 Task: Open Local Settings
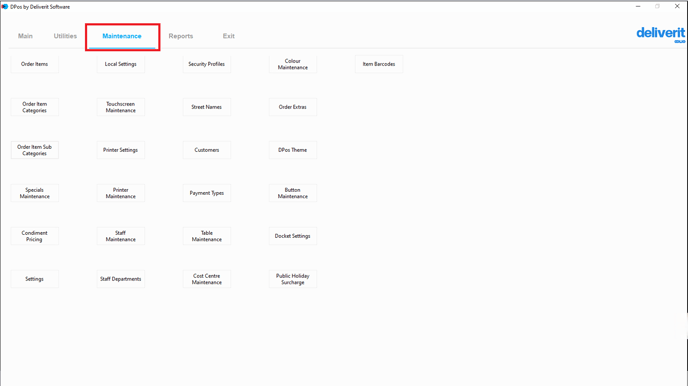(121, 64)
